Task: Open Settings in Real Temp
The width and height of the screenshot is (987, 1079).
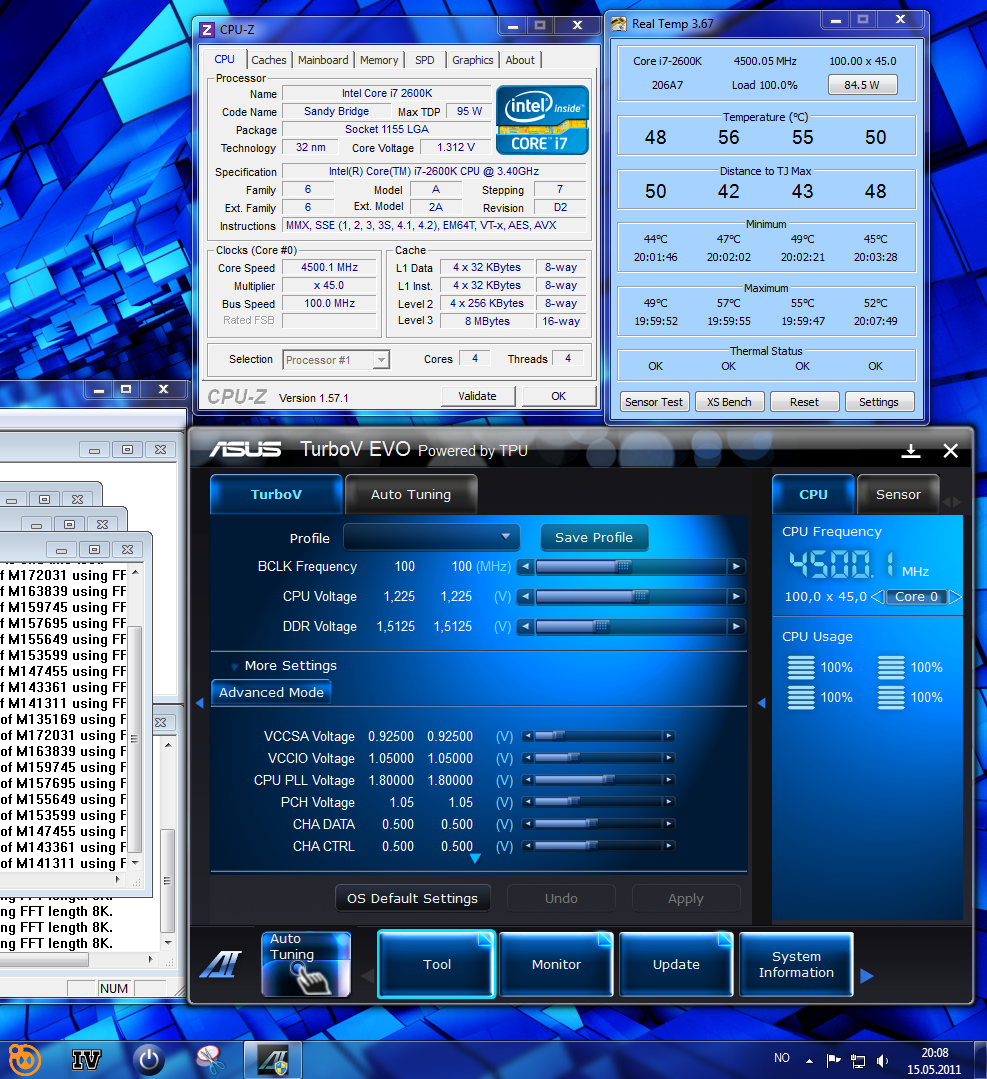Action: pyautogui.click(x=879, y=402)
